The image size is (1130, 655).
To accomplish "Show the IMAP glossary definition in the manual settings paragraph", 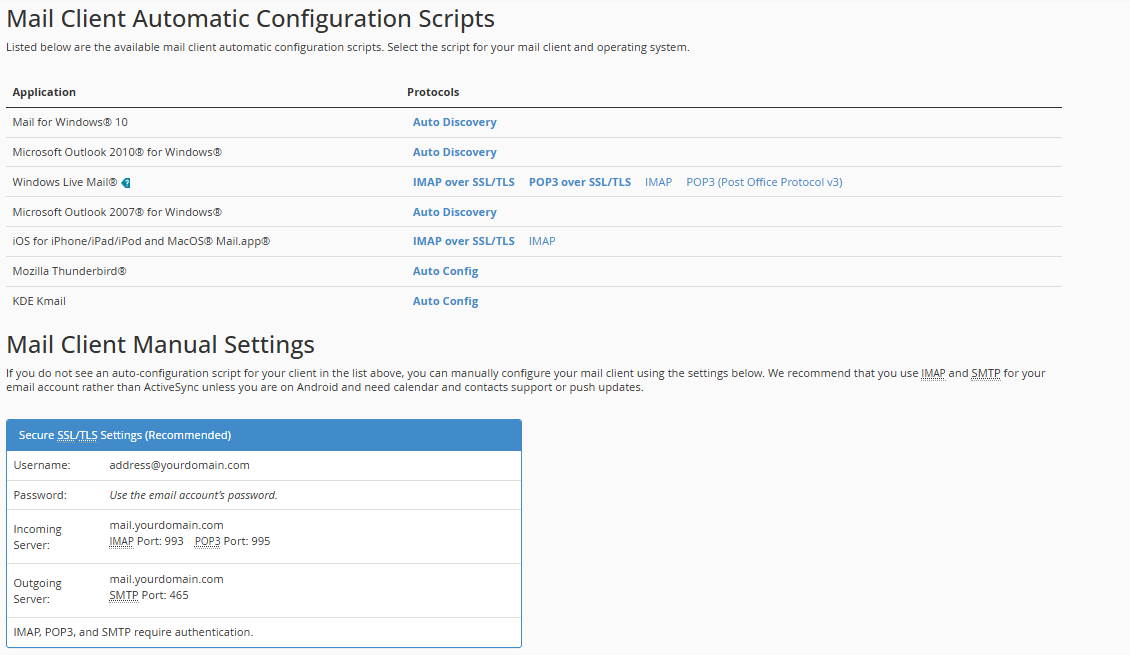I will 932,373.
